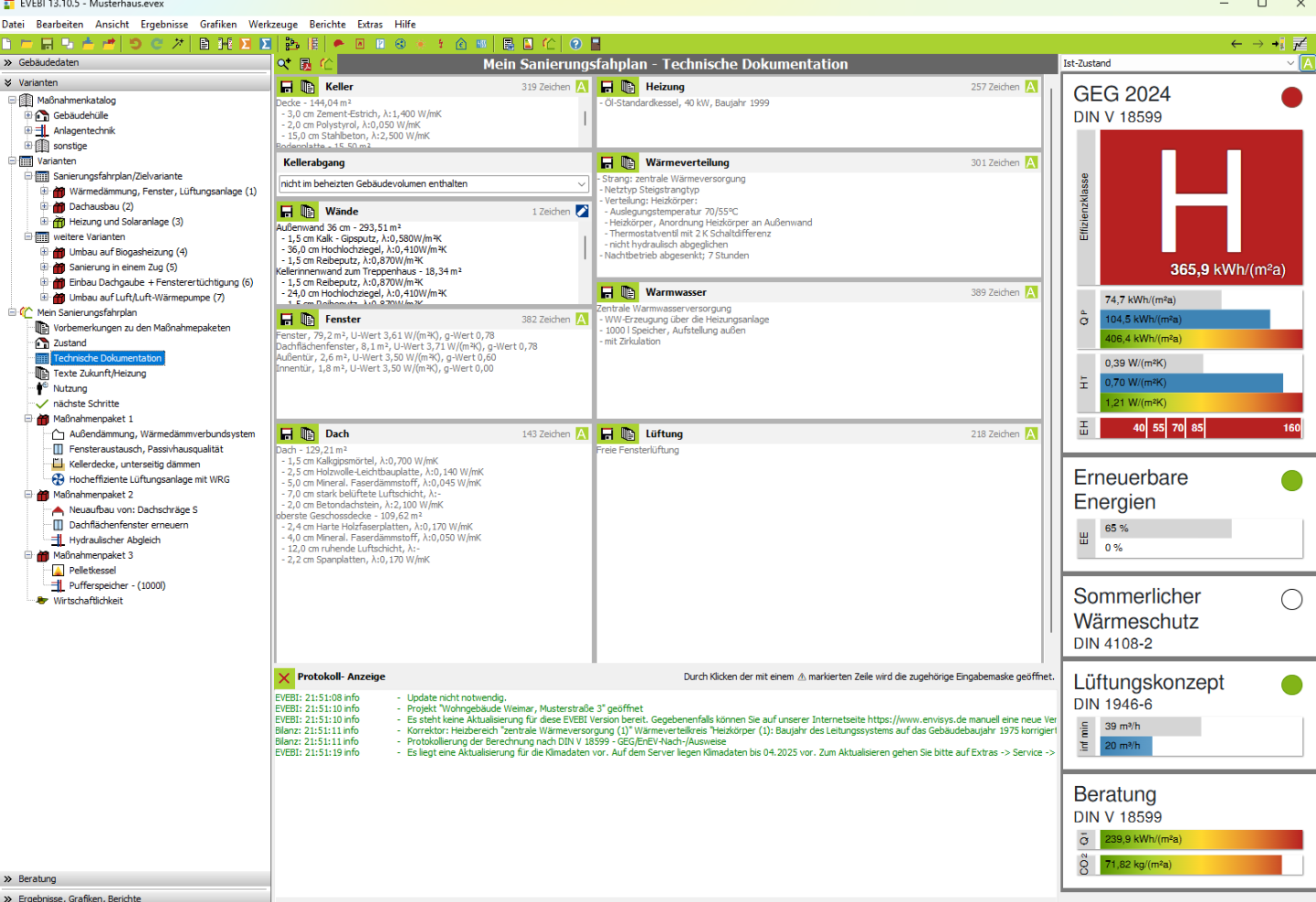
Task: Click the undo arrow in toolbar
Action: 135,44
